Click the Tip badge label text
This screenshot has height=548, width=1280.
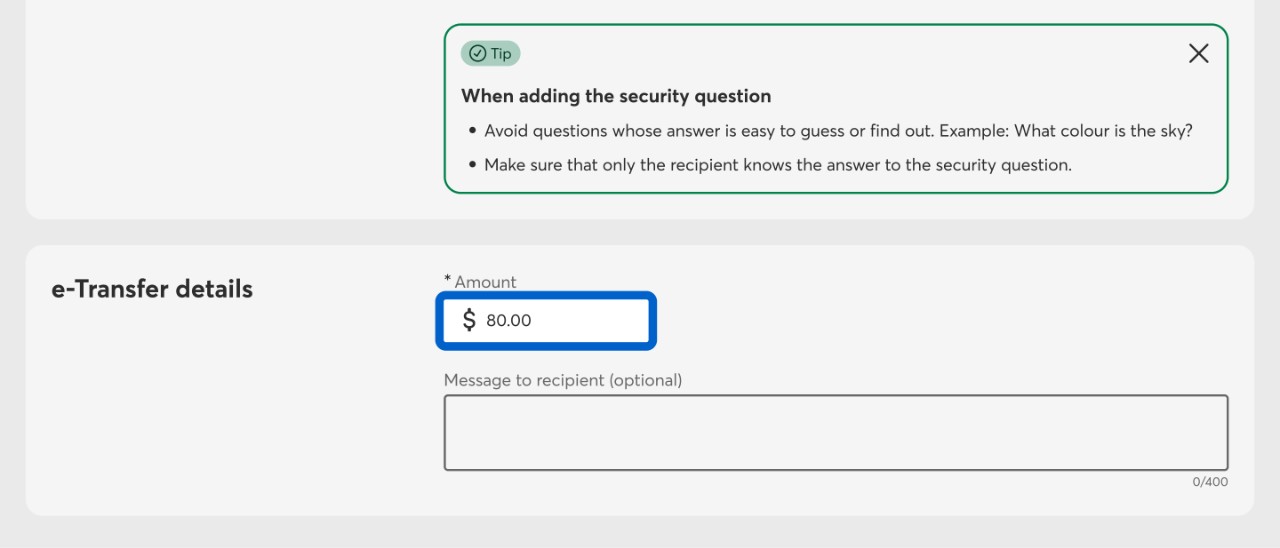coord(501,54)
